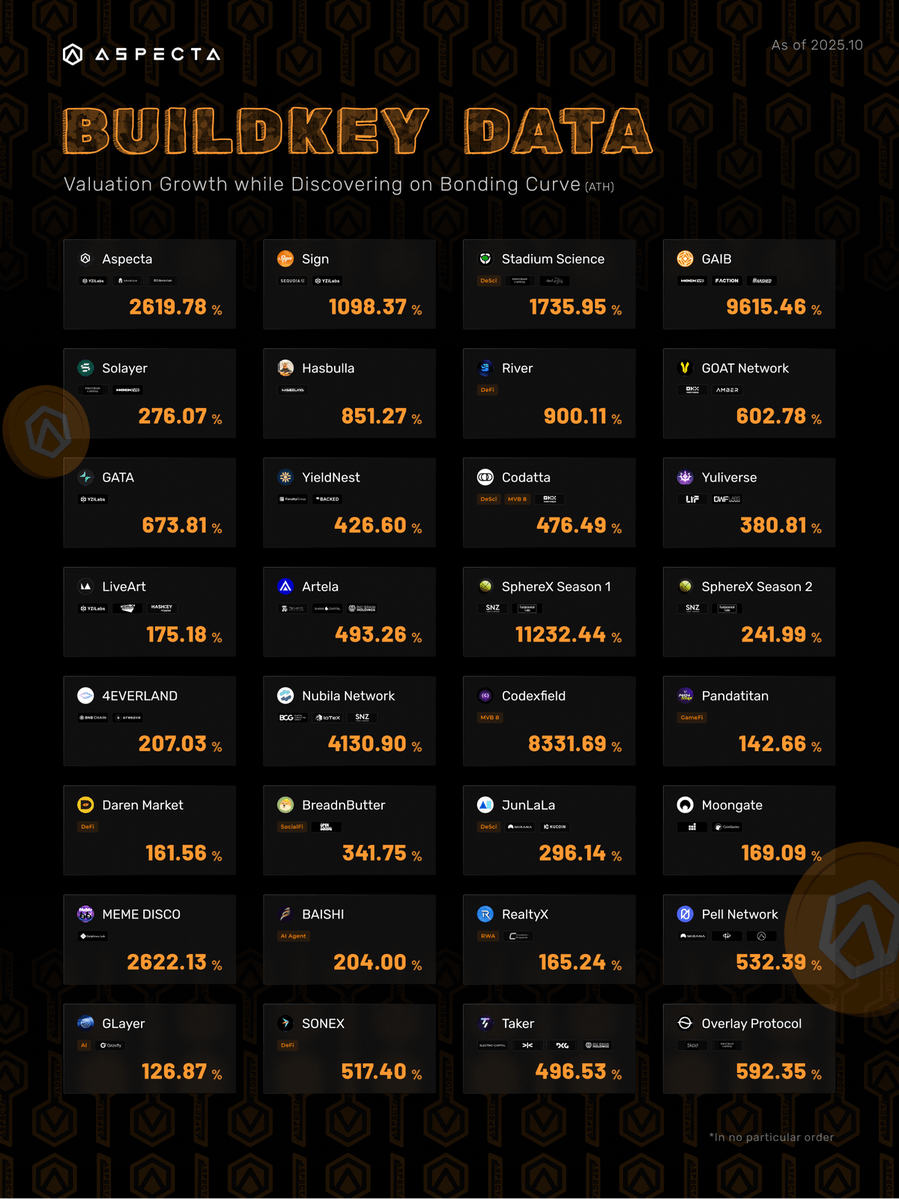Click the GOAT Network icon
Viewport: 899px width, 1199px height.
(x=685, y=368)
